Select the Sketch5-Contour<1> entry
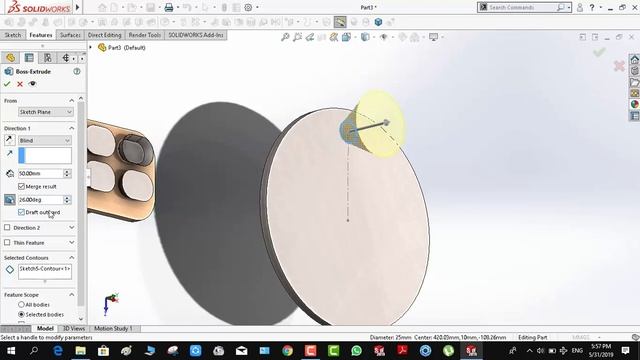The height and width of the screenshot is (360, 640). (44, 269)
